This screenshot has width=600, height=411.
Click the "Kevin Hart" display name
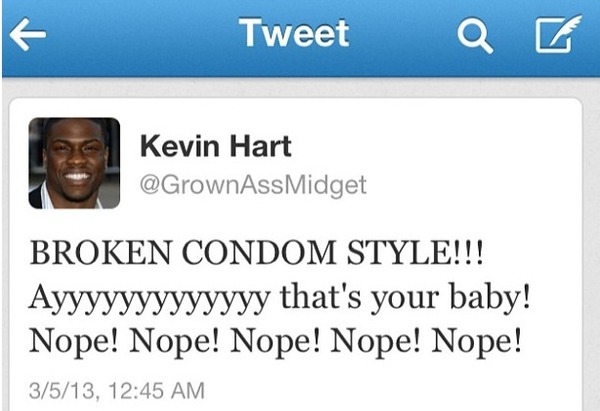(x=216, y=146)
